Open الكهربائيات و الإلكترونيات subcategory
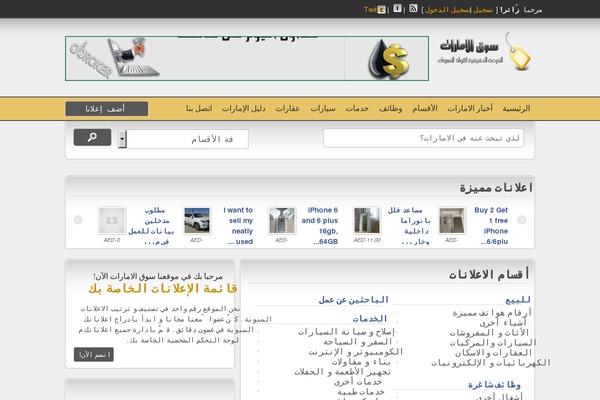 [491, 362]
